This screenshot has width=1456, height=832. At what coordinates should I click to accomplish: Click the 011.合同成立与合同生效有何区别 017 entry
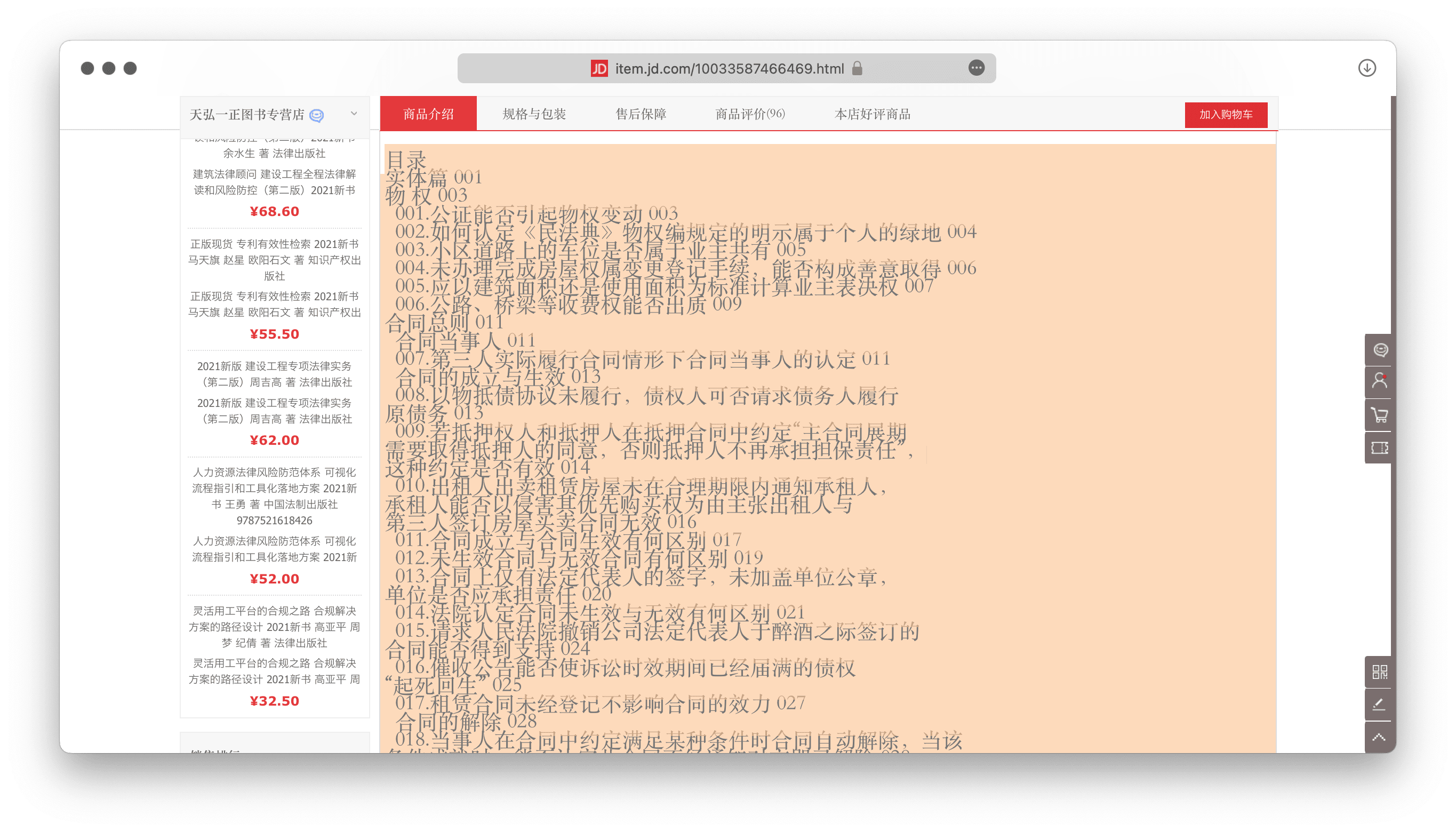[x=568, y=540]
